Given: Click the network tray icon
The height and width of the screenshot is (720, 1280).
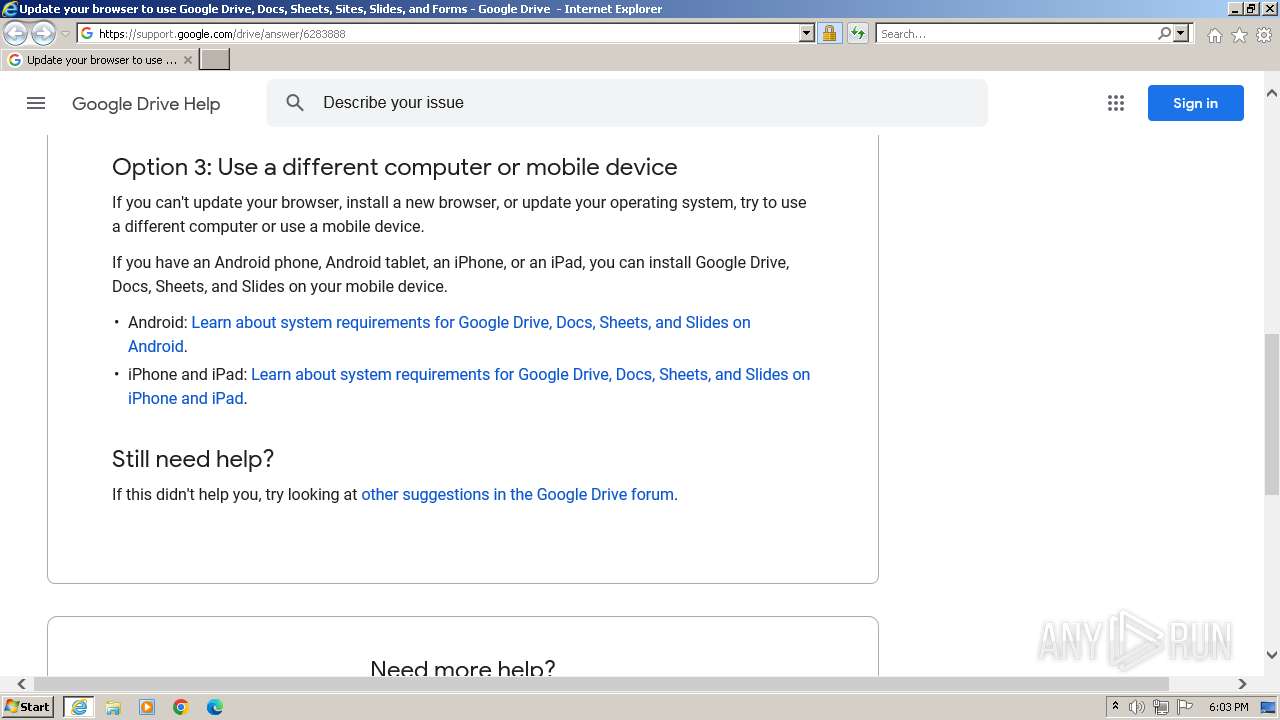Looking at the screenshot, I should click(x=1161, y=707).
